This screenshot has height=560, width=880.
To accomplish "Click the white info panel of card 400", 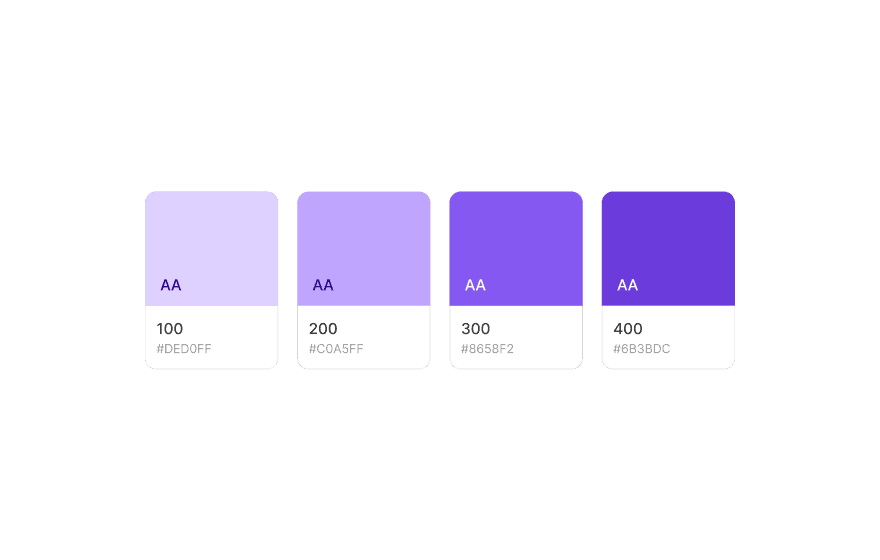I will (x=700, y=338).
